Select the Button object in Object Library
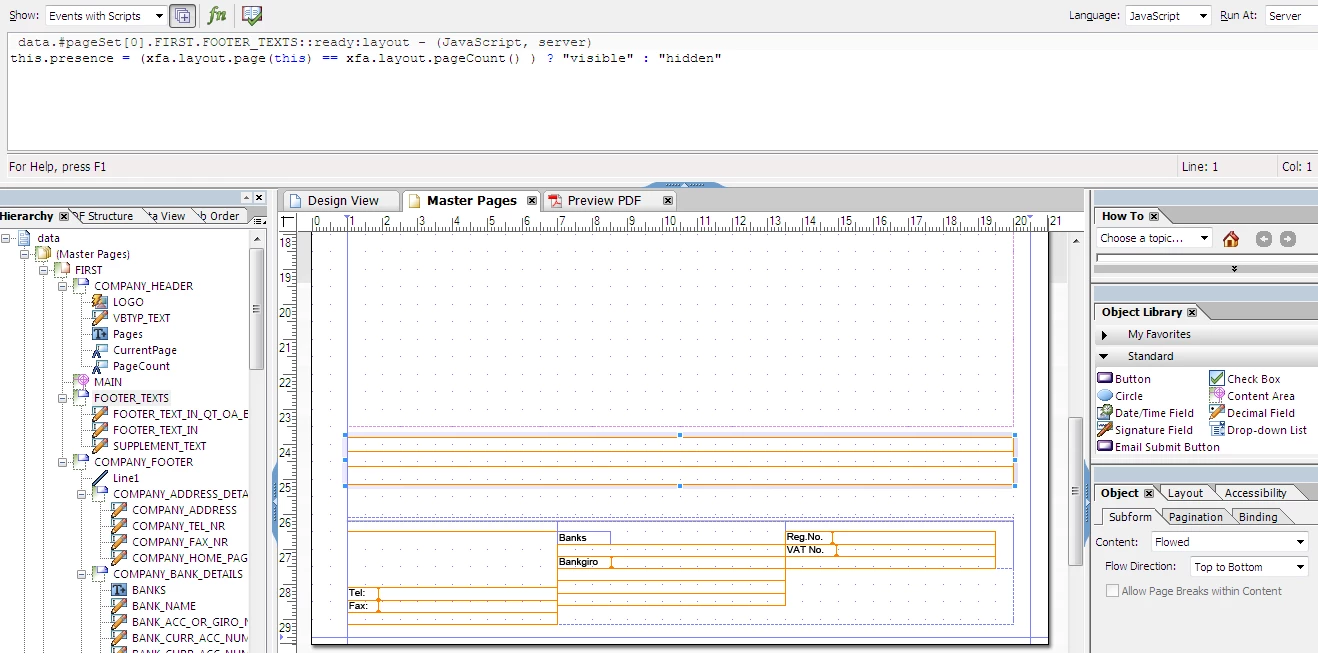The image size is (1318, 653). click(1124, 379)
